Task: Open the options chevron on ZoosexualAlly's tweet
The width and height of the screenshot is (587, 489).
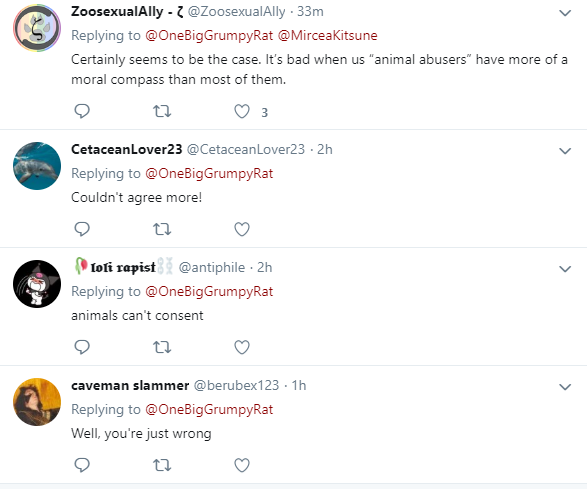Action: tap(565, 13)
